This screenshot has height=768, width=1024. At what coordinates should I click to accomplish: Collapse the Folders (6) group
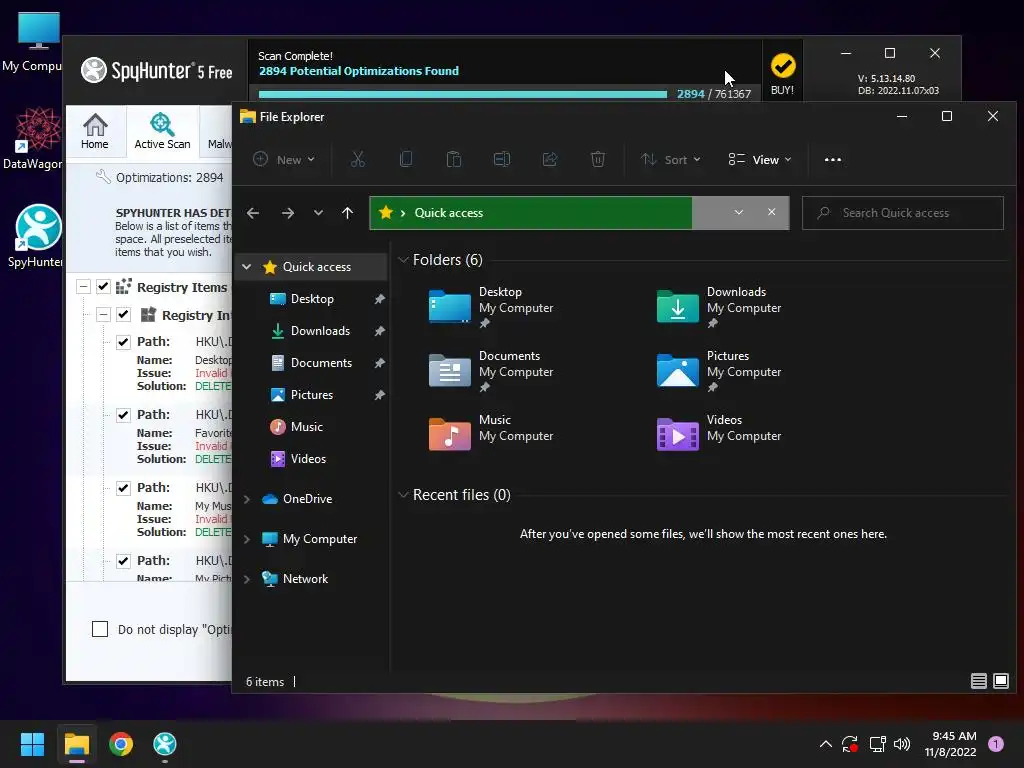[x=403, y=260]
